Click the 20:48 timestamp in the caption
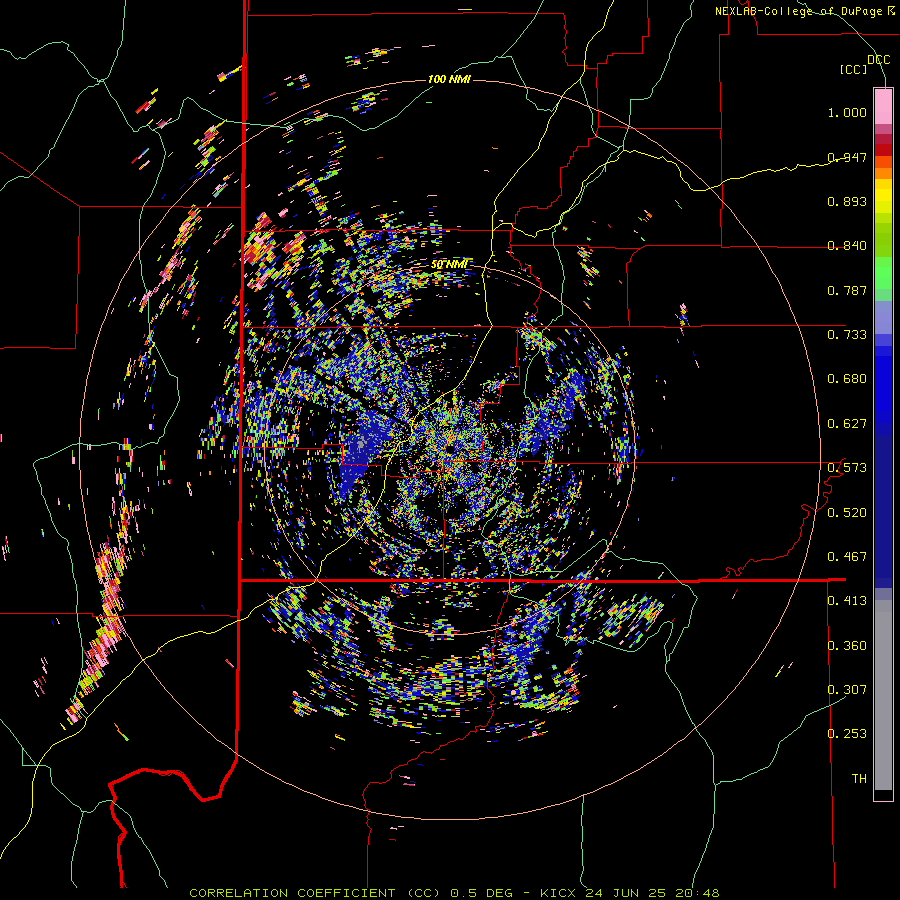 point(697,893)
